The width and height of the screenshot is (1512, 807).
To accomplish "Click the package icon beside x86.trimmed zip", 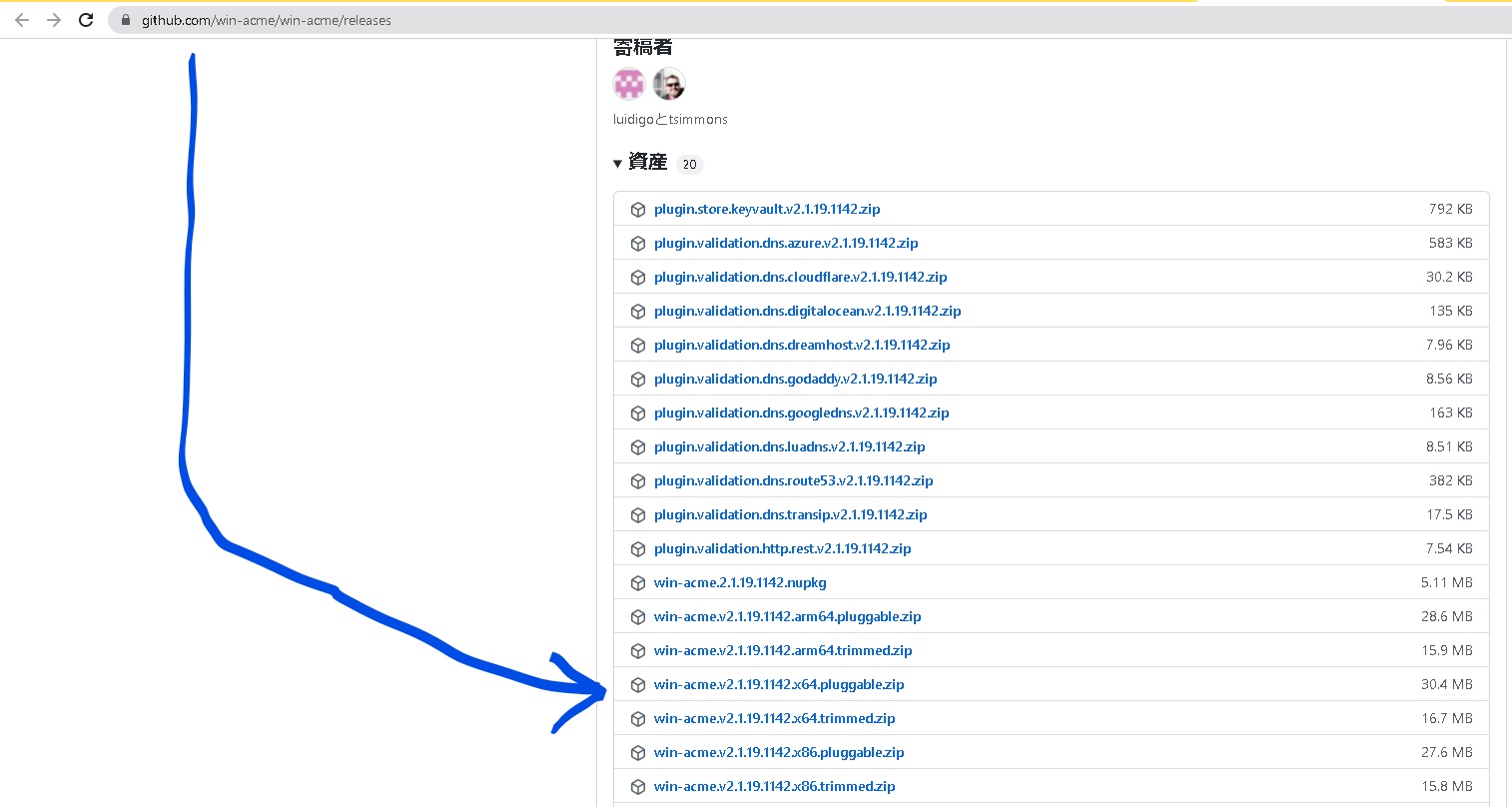I will (638, 787).
